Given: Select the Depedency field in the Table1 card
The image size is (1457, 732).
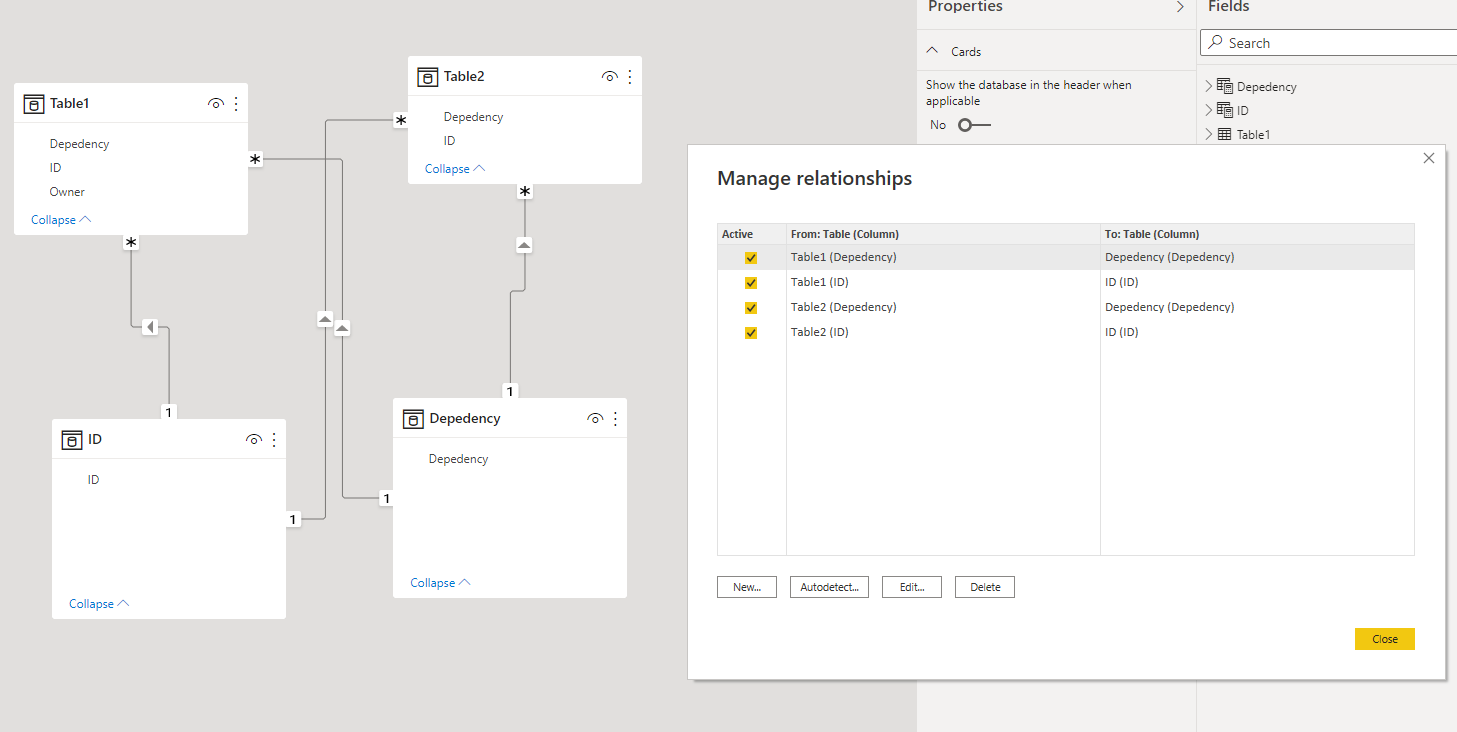Looking at the screenshot, I should pyautogui.click(x=79, y=144).
